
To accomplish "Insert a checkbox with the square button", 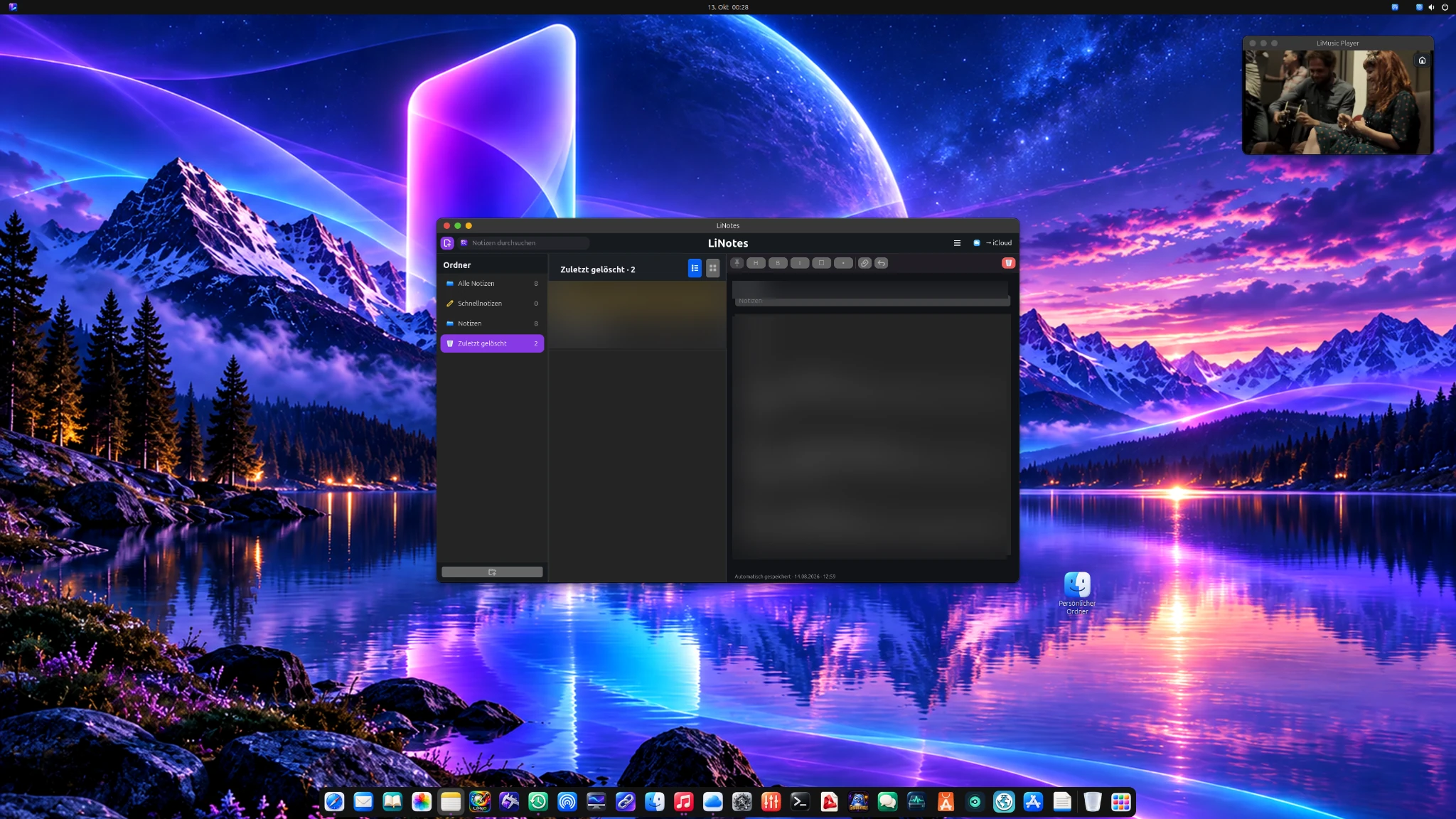I will point(821,263).
